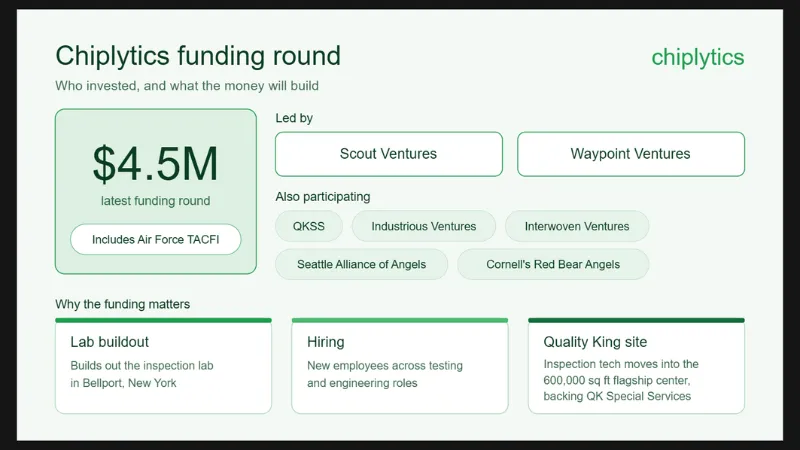The image size is (800, 450).
Task: Click the "Chiplytics funding round" title
Action: pos(198,56)
